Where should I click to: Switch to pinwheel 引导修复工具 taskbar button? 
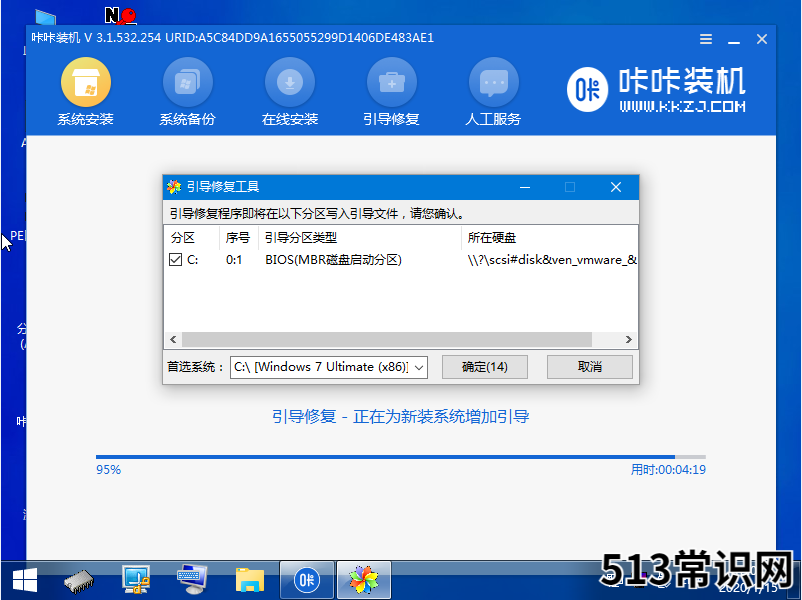tap(364, 580)
